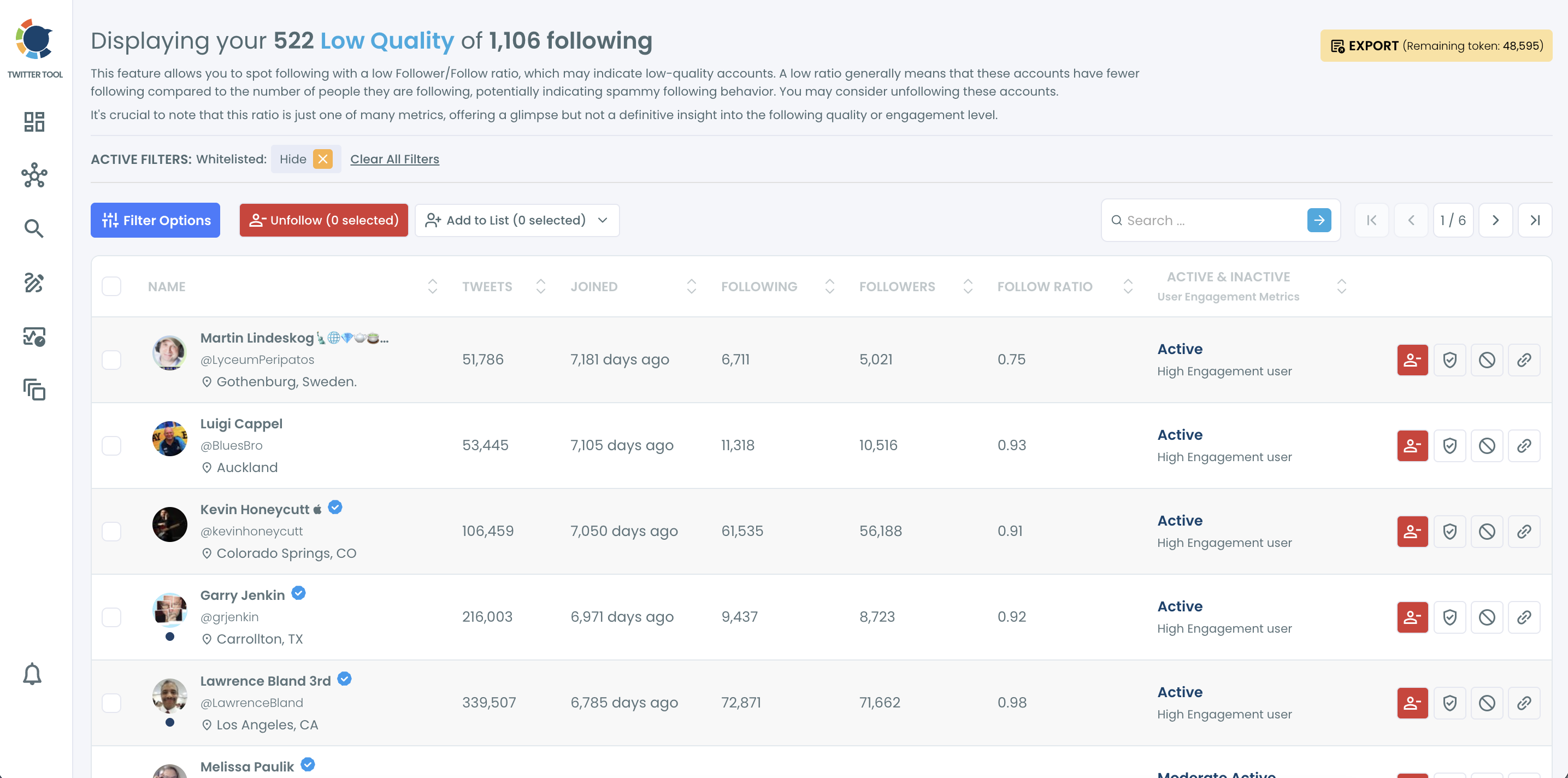
Task: Select Luigi Cappel row checkbox
Action: [x=111, y=446]
